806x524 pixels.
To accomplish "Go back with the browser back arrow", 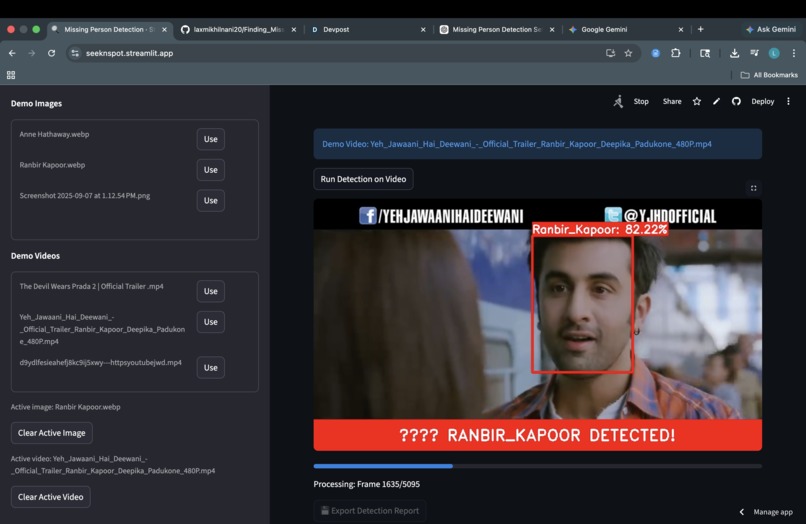I will pyautogui.click(x=12, y=53).
